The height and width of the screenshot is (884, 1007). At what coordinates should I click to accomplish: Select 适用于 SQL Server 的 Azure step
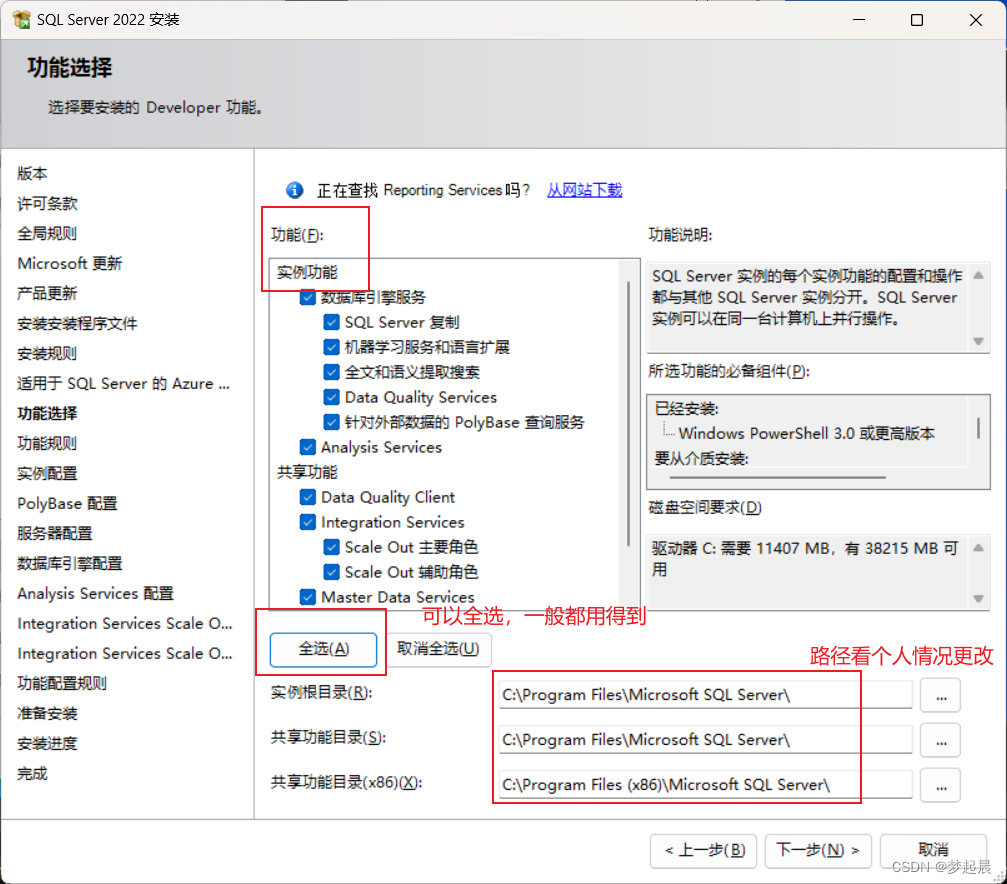point(124,384)
